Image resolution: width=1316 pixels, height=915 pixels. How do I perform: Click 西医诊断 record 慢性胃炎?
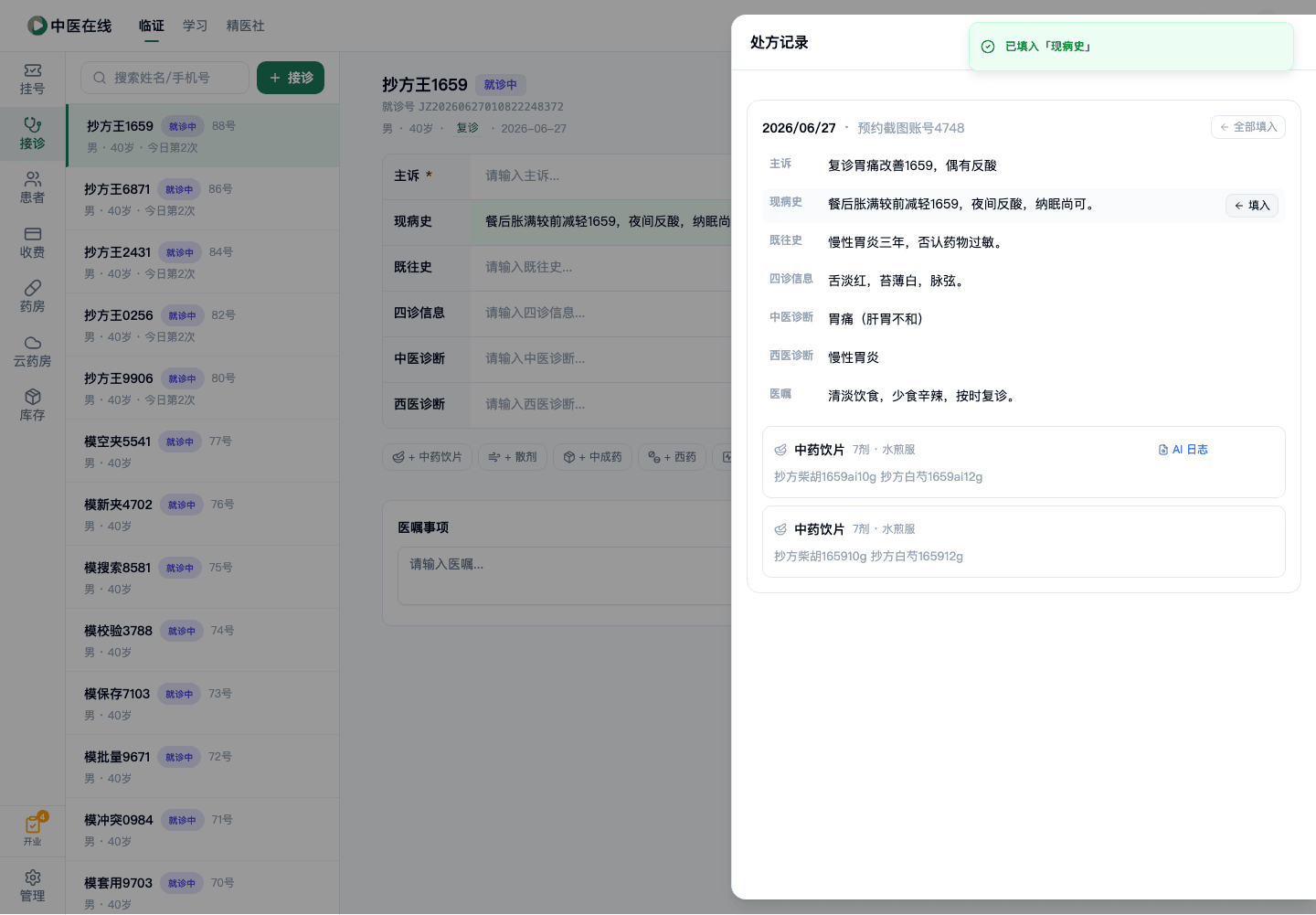click(854, 357)
